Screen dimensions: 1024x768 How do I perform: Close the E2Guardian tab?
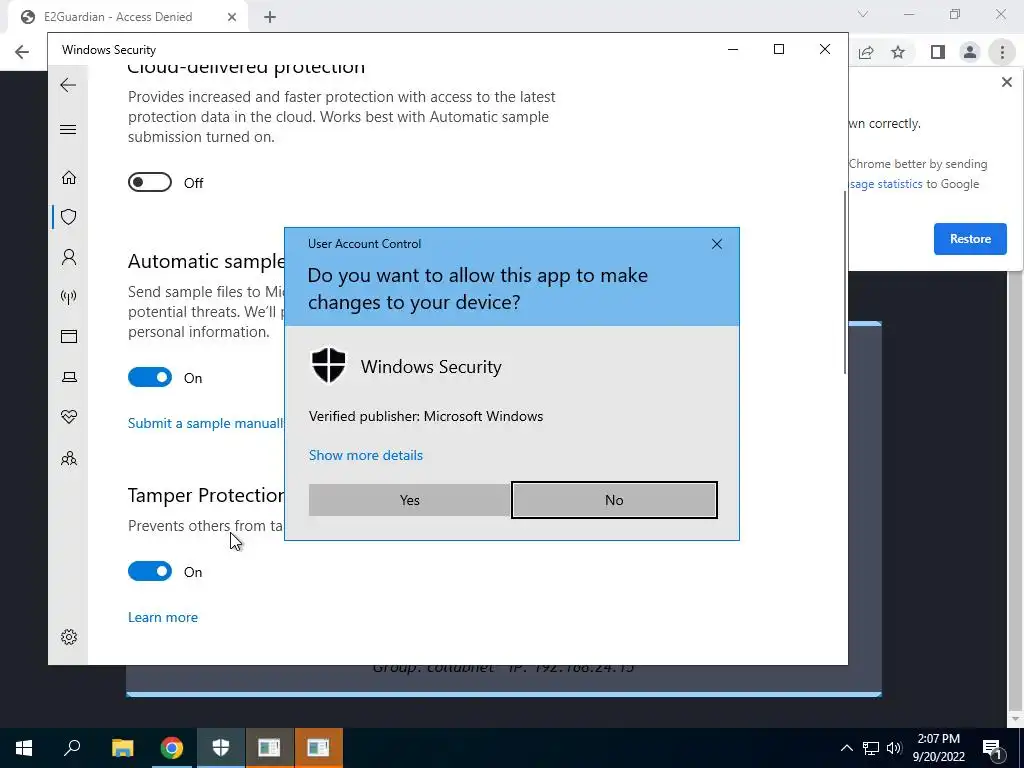click(231, 17)
